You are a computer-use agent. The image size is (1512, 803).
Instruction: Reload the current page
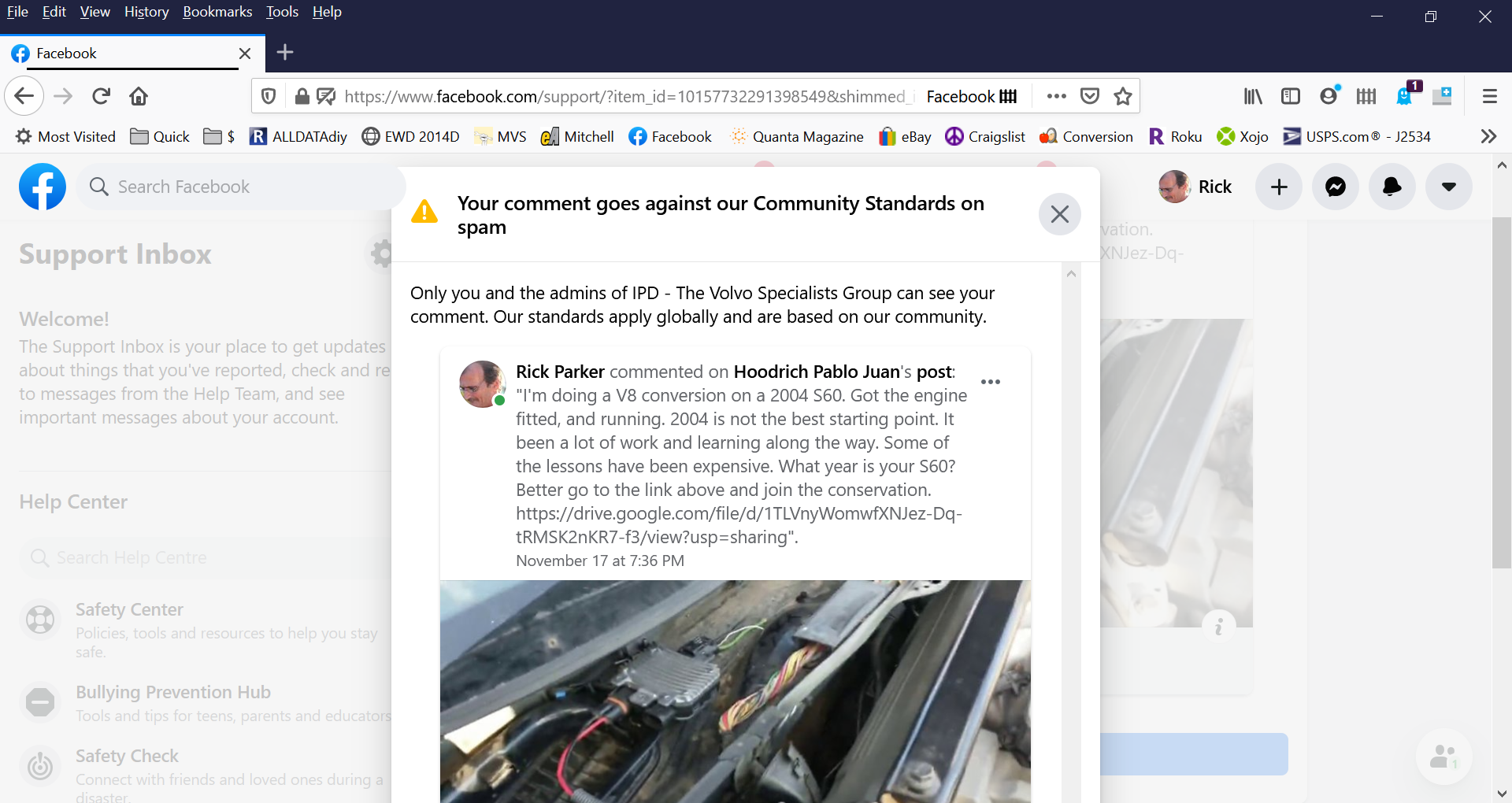click(101, 96)
